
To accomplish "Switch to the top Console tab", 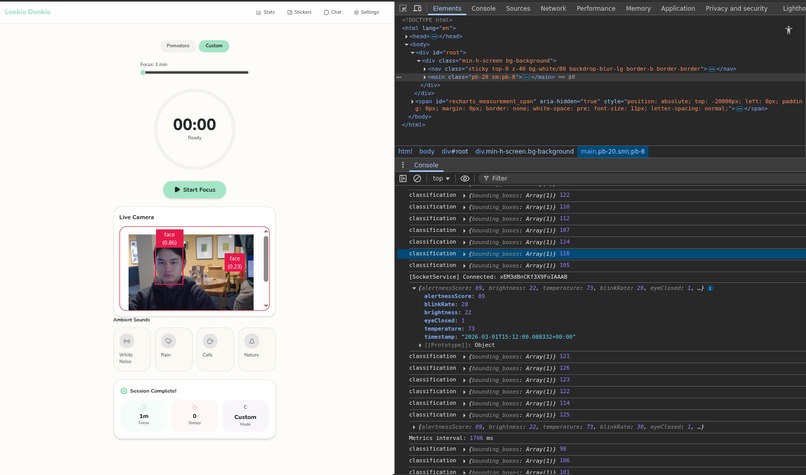I will 484,8.
